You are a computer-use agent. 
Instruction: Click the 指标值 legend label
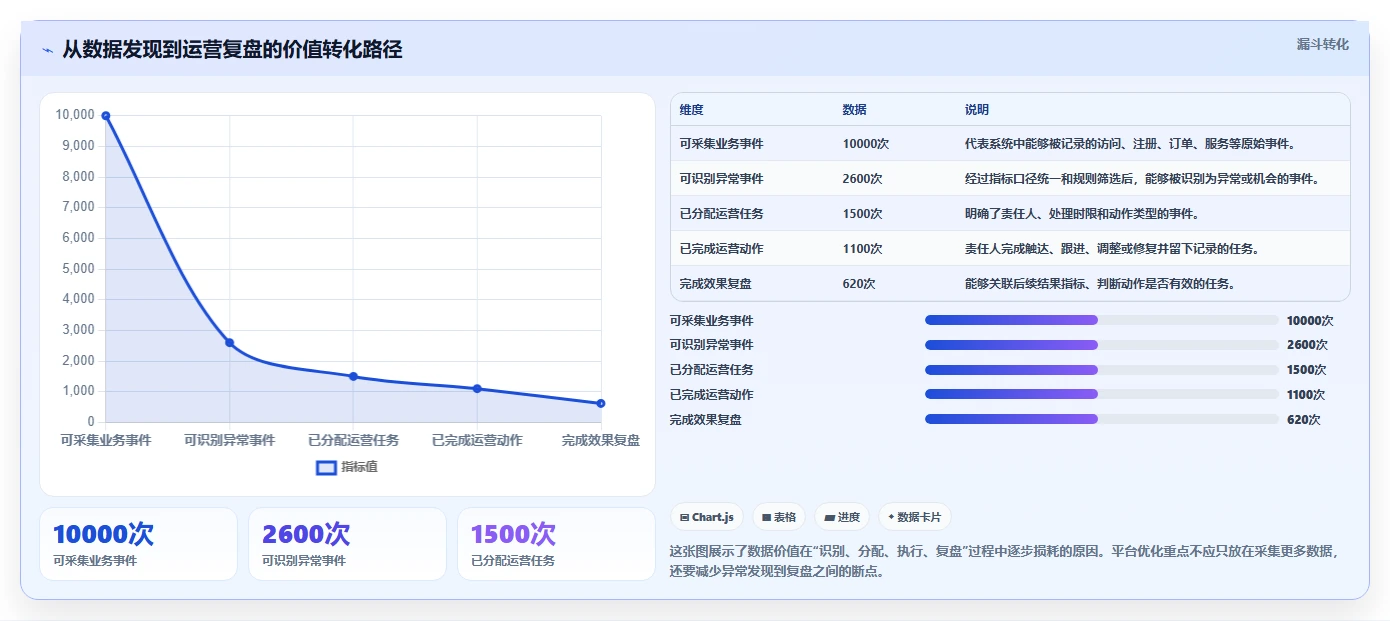point(359,467)
